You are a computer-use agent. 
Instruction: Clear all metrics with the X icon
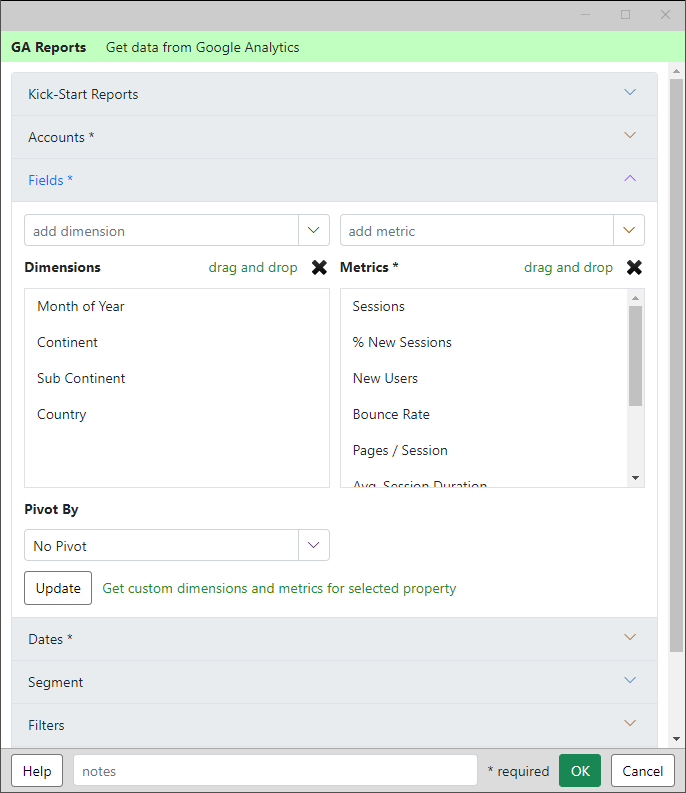pyautogui.click(x=634, y=267)
